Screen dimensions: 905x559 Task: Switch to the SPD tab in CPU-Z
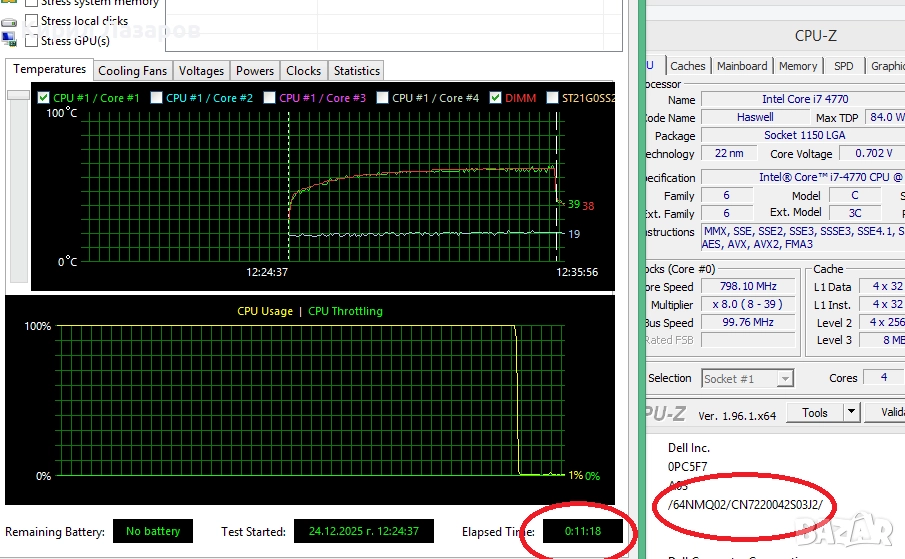point(844,66)
